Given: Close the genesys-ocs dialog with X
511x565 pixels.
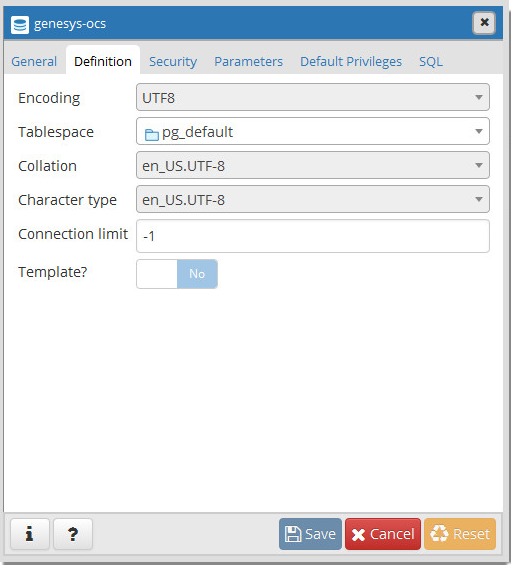Looking at the screenshot, I should click(484, 23).
